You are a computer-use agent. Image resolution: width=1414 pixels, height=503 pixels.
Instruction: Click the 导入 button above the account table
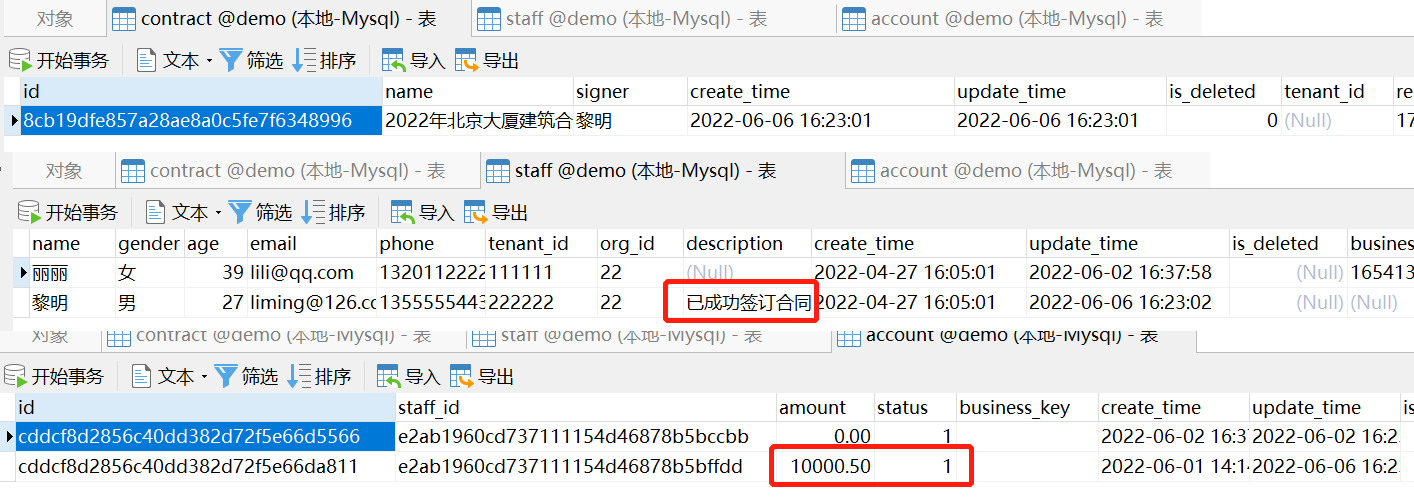pos(410,376)
